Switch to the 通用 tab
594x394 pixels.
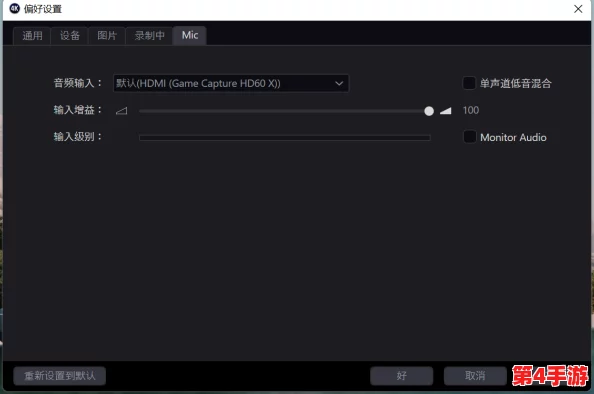click(32, 36)
